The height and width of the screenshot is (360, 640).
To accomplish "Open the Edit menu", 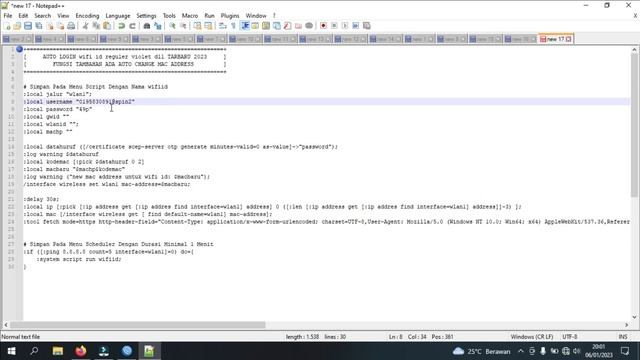I will 23,16.
